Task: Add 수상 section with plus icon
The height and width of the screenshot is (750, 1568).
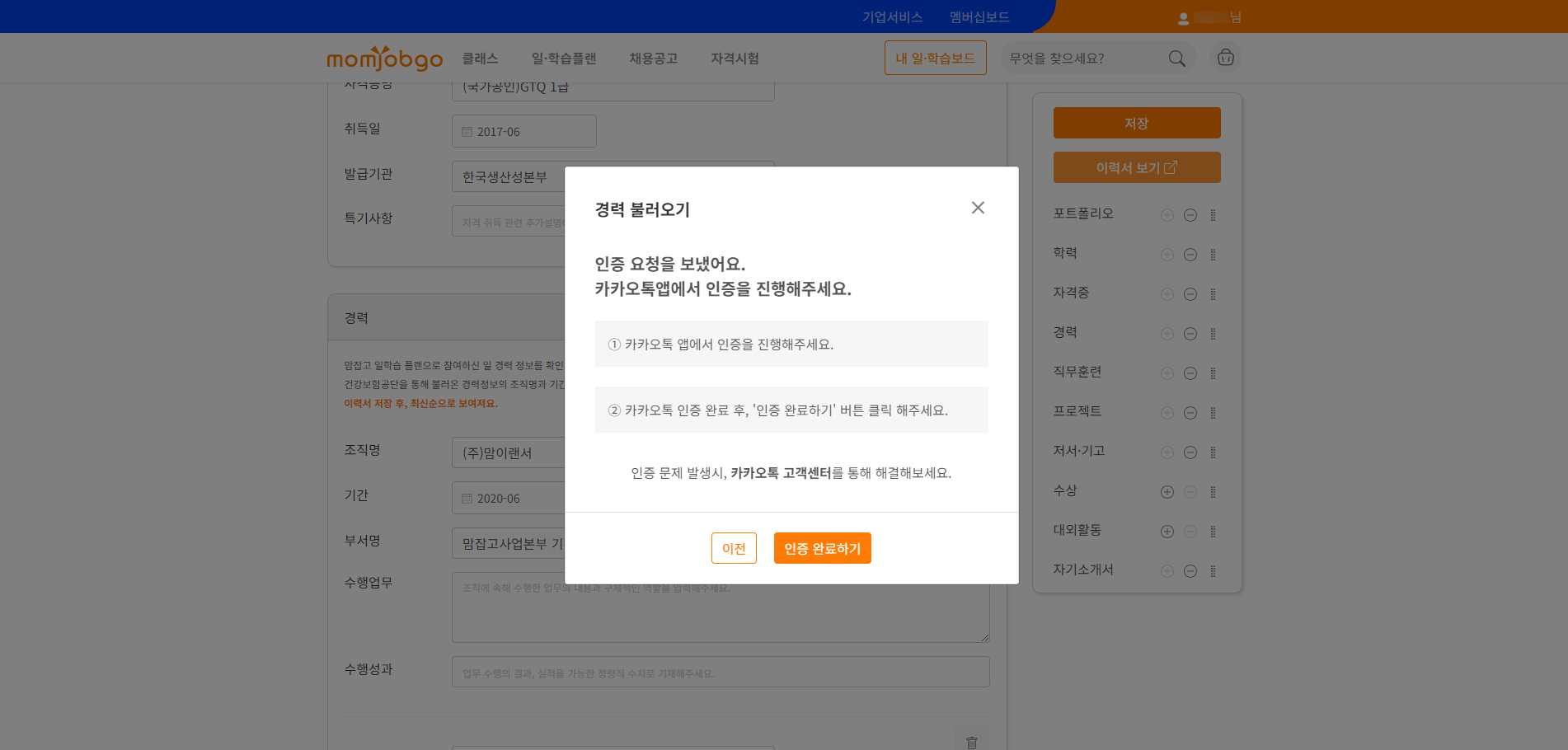Action: tap(1167, 492)
